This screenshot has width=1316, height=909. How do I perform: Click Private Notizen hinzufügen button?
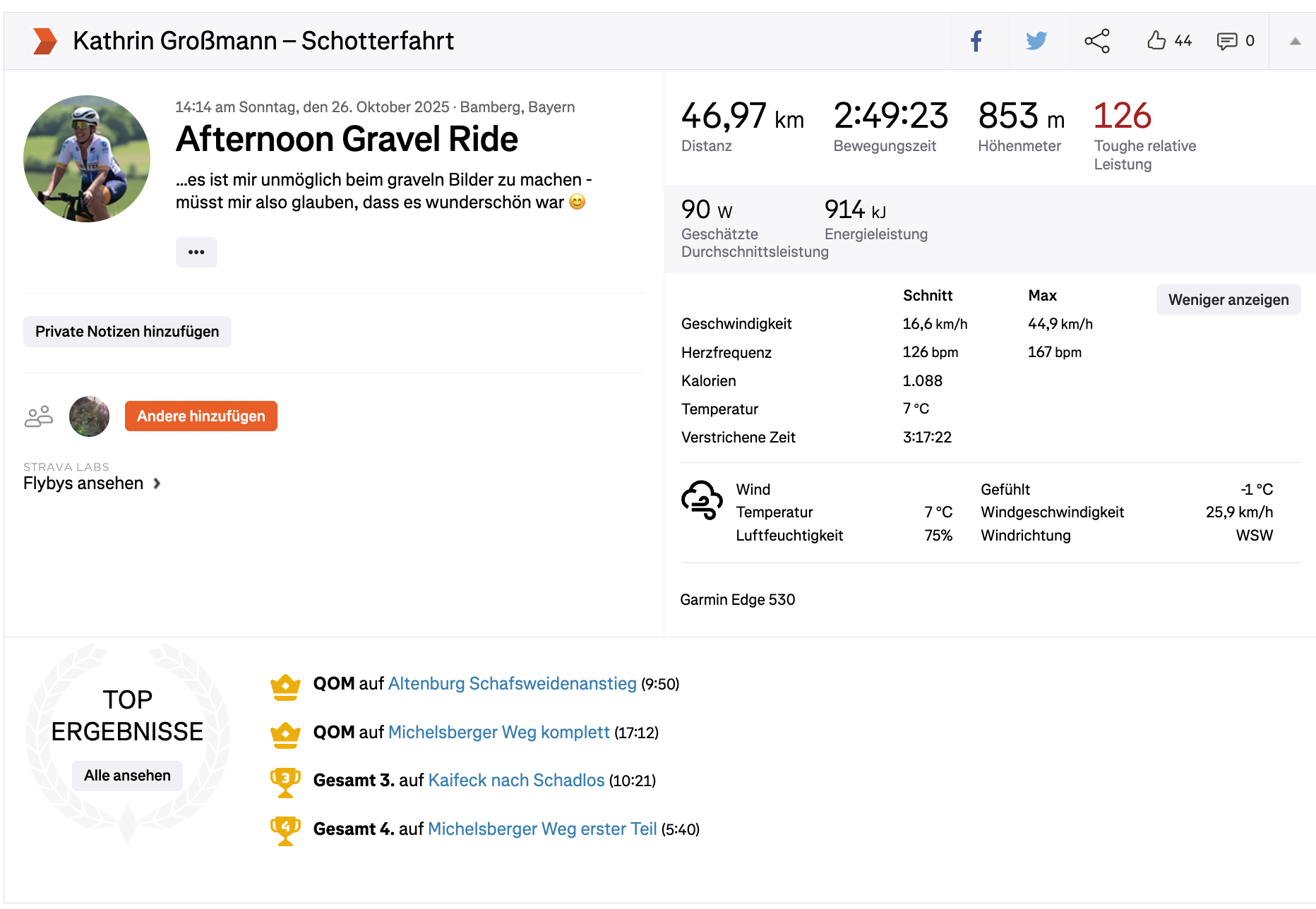pos(127,332)
